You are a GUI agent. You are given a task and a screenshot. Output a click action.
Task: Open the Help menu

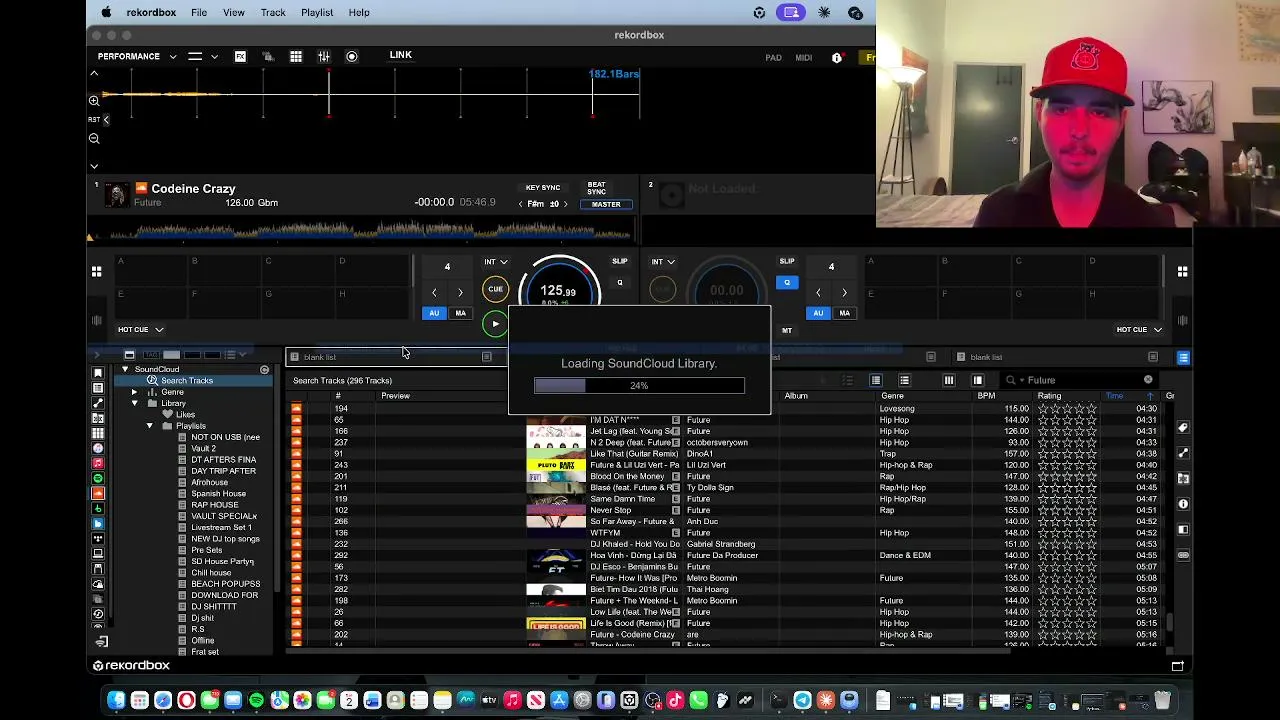pyautogui.click(x=359, y=13)
